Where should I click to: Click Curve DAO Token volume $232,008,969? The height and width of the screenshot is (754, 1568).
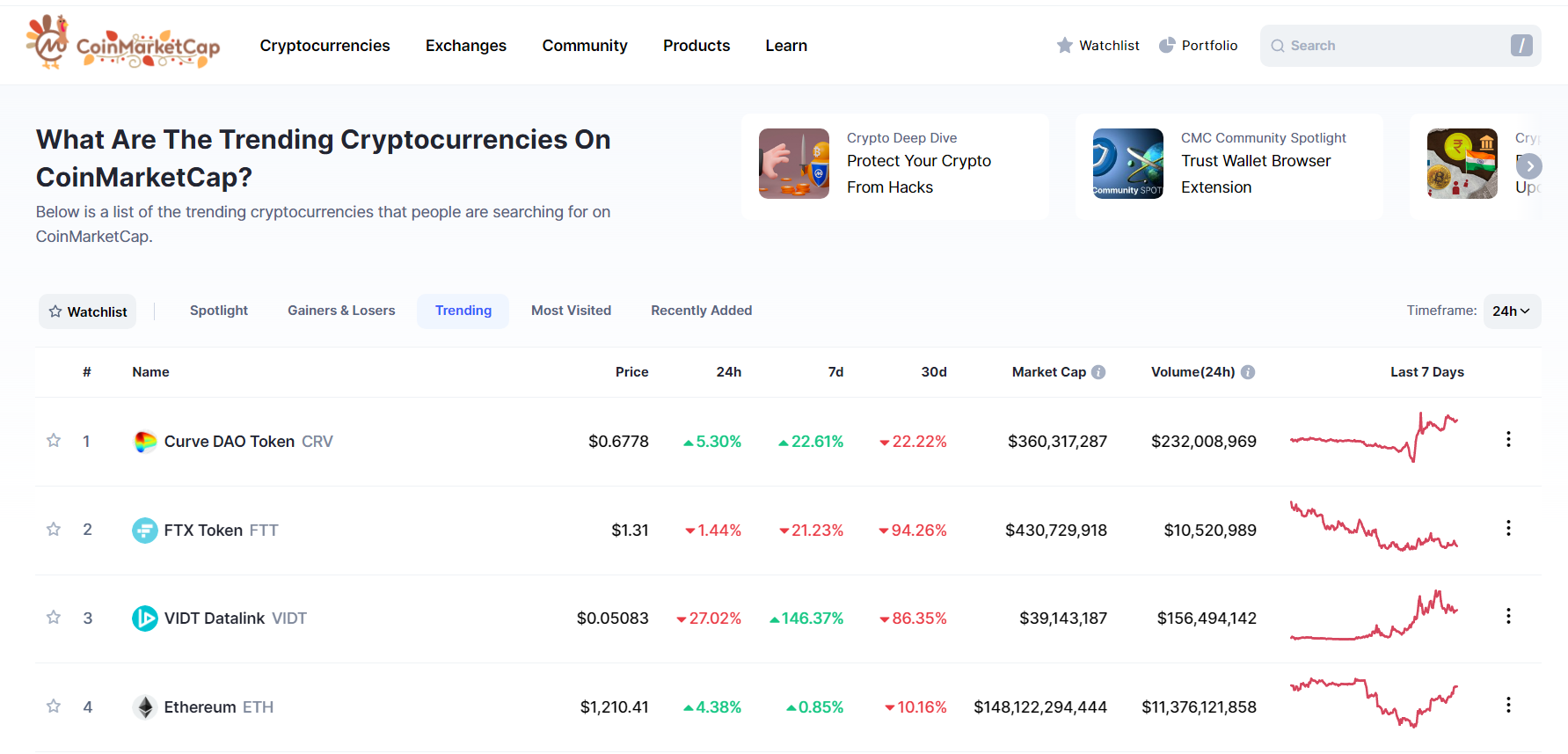click(1204, 442)
